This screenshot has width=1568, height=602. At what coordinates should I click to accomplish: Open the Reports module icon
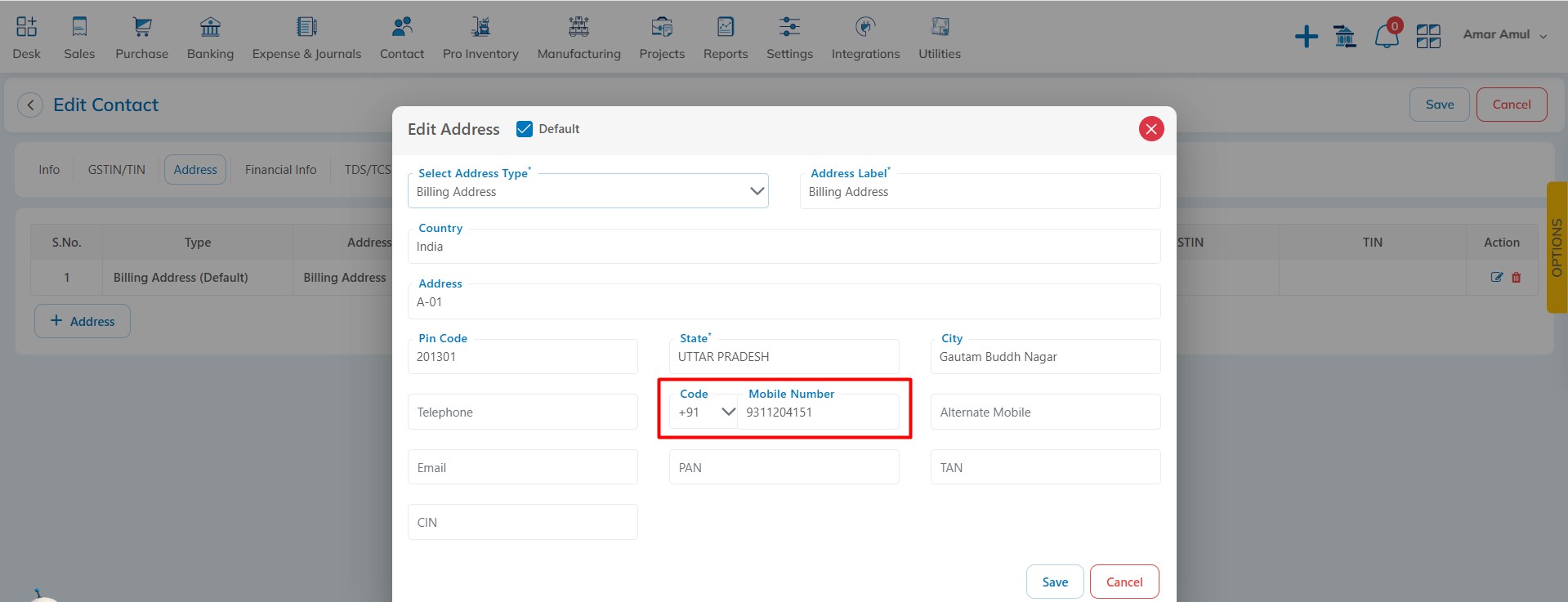[x=726, y=27]
